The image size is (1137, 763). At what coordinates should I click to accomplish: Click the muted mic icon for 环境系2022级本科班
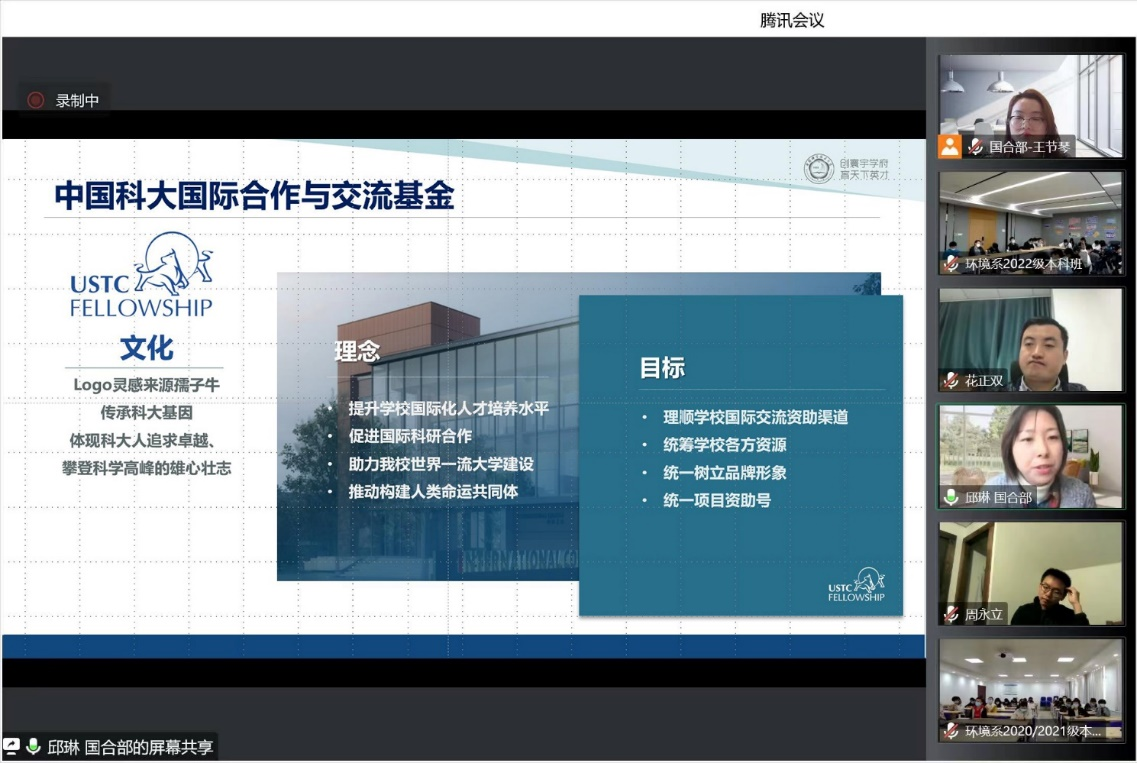coord(951,264)
